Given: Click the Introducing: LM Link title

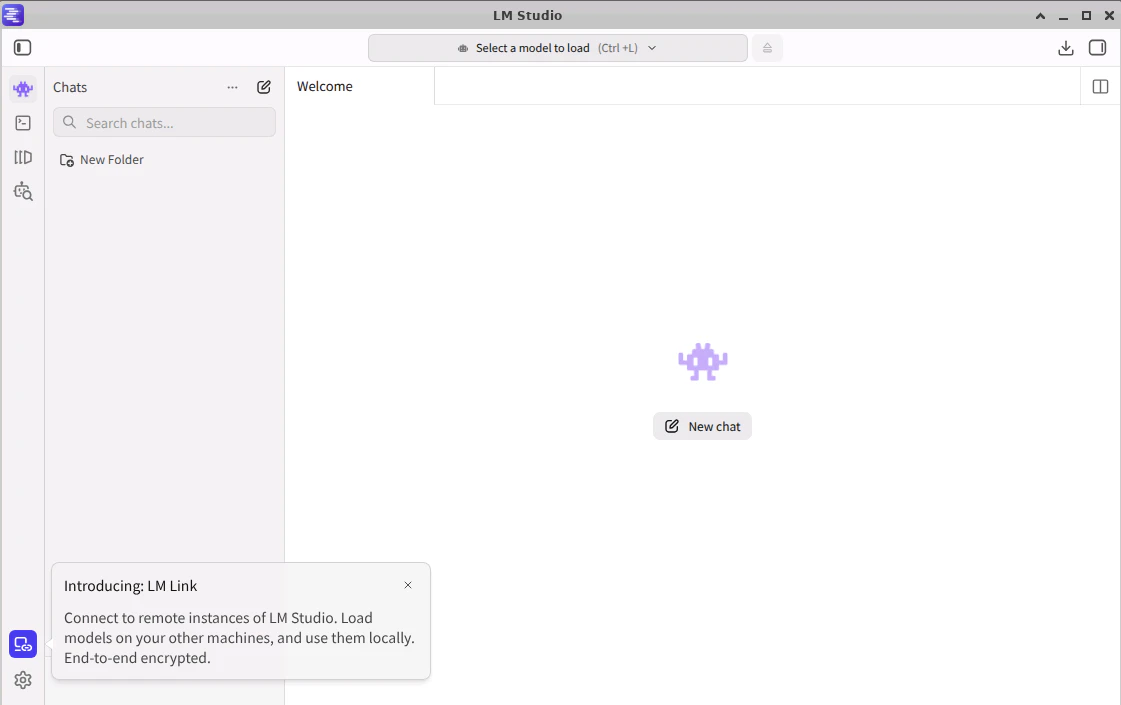Looking at the screenshot, I should coord(130,586).
